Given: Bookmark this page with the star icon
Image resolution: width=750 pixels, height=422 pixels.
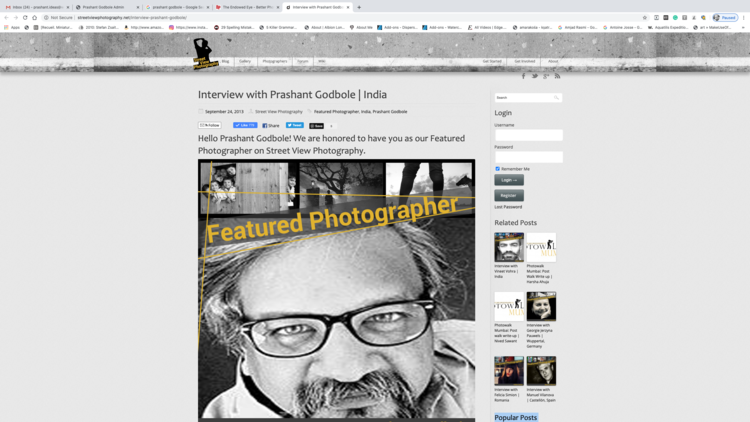Looking at the screenshot, I should coord(644,17).
